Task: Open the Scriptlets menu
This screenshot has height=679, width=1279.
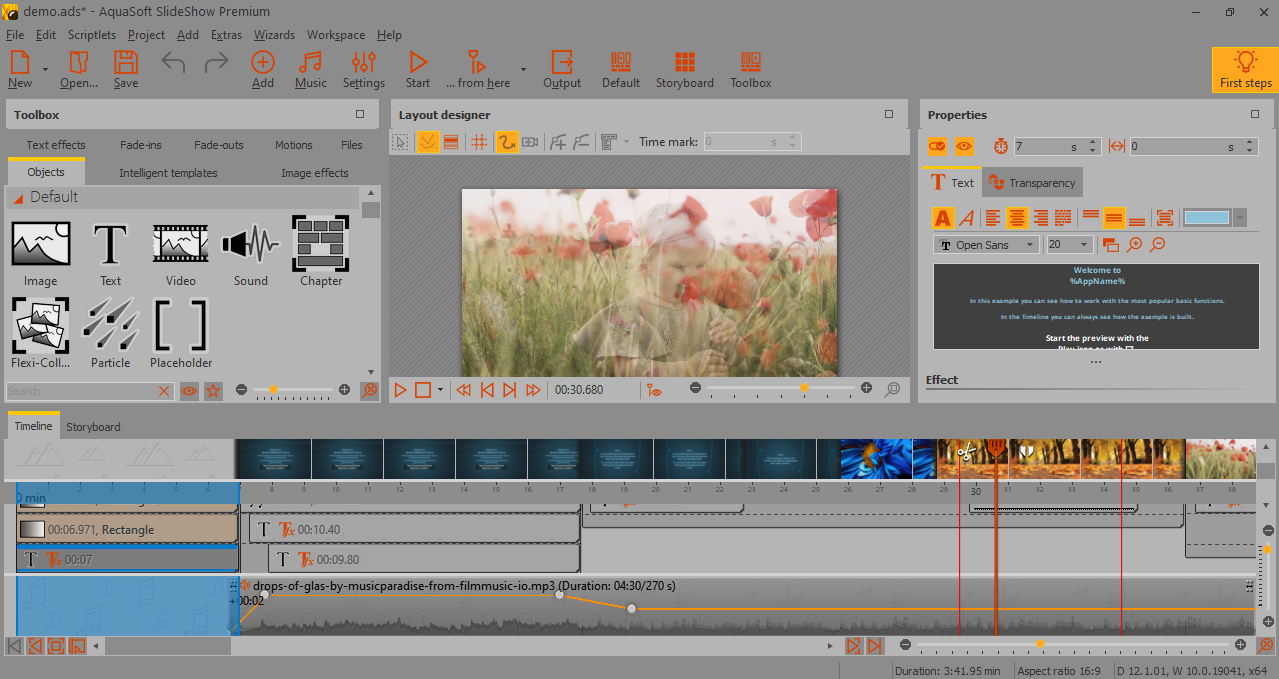Action: pos(92,34)
